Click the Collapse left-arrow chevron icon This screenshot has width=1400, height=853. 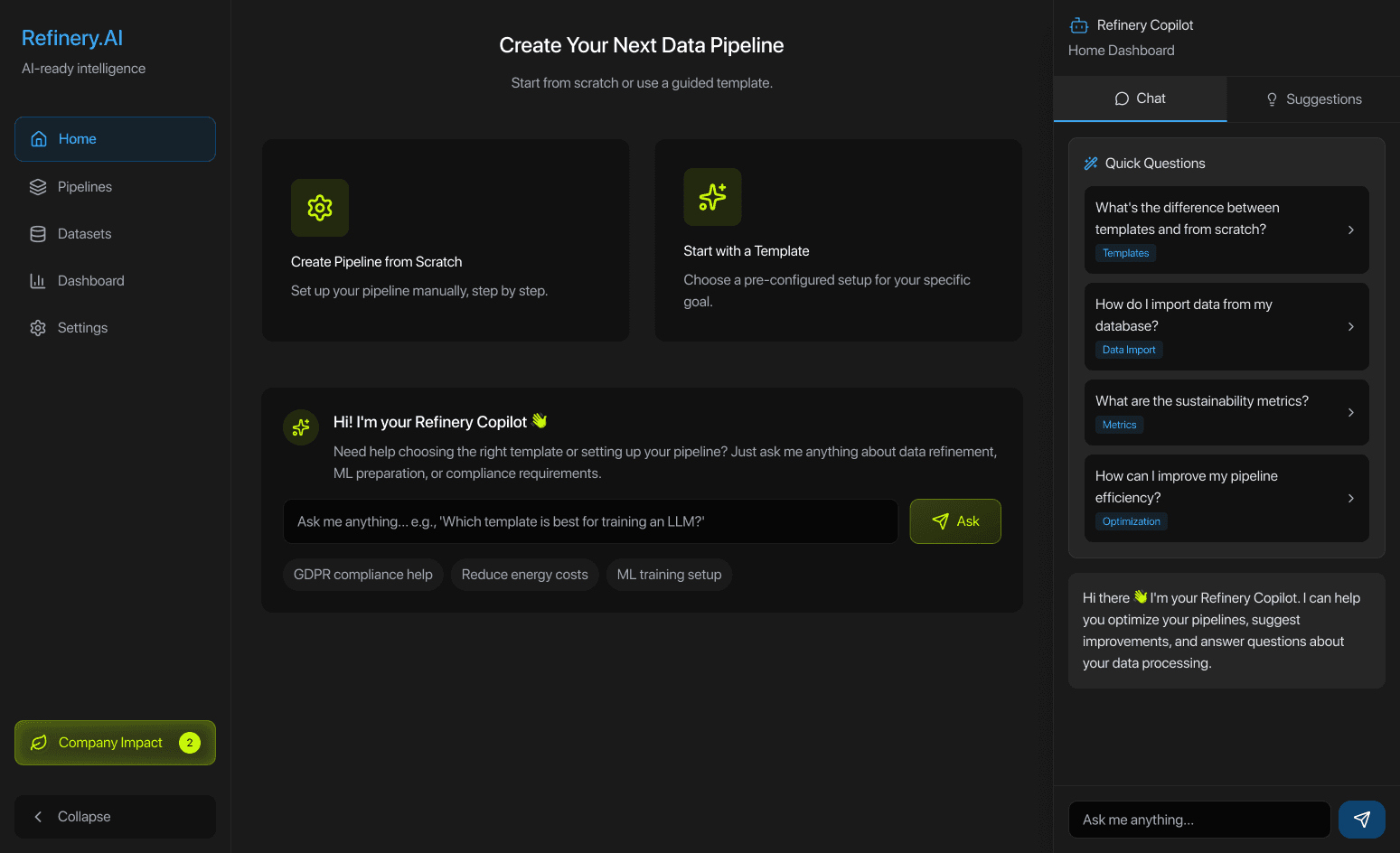38,817
